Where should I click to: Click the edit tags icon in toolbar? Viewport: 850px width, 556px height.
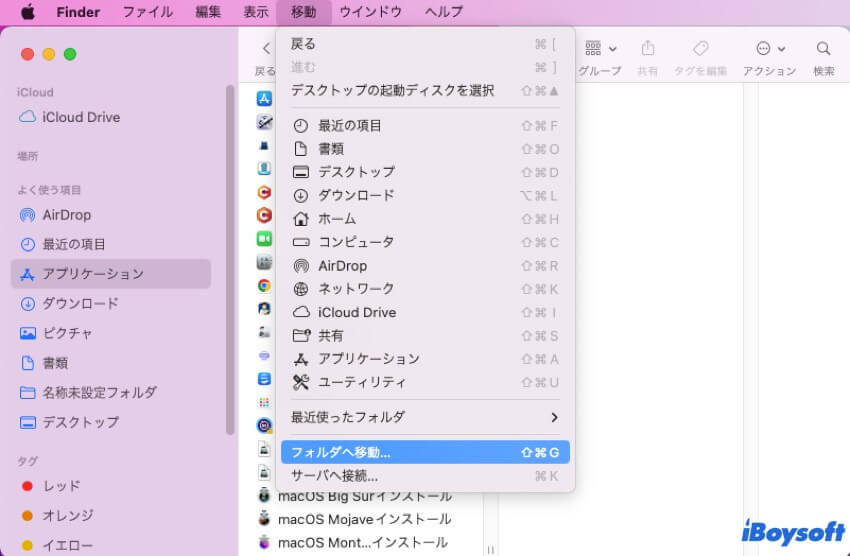tap(701, 49)
